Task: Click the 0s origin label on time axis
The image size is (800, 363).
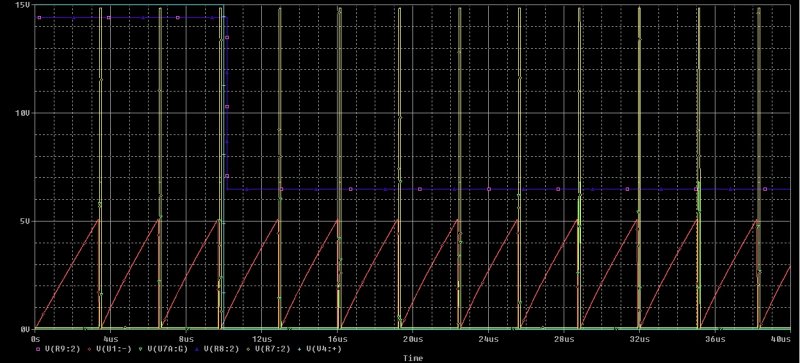Action: (x=35, y=339)
